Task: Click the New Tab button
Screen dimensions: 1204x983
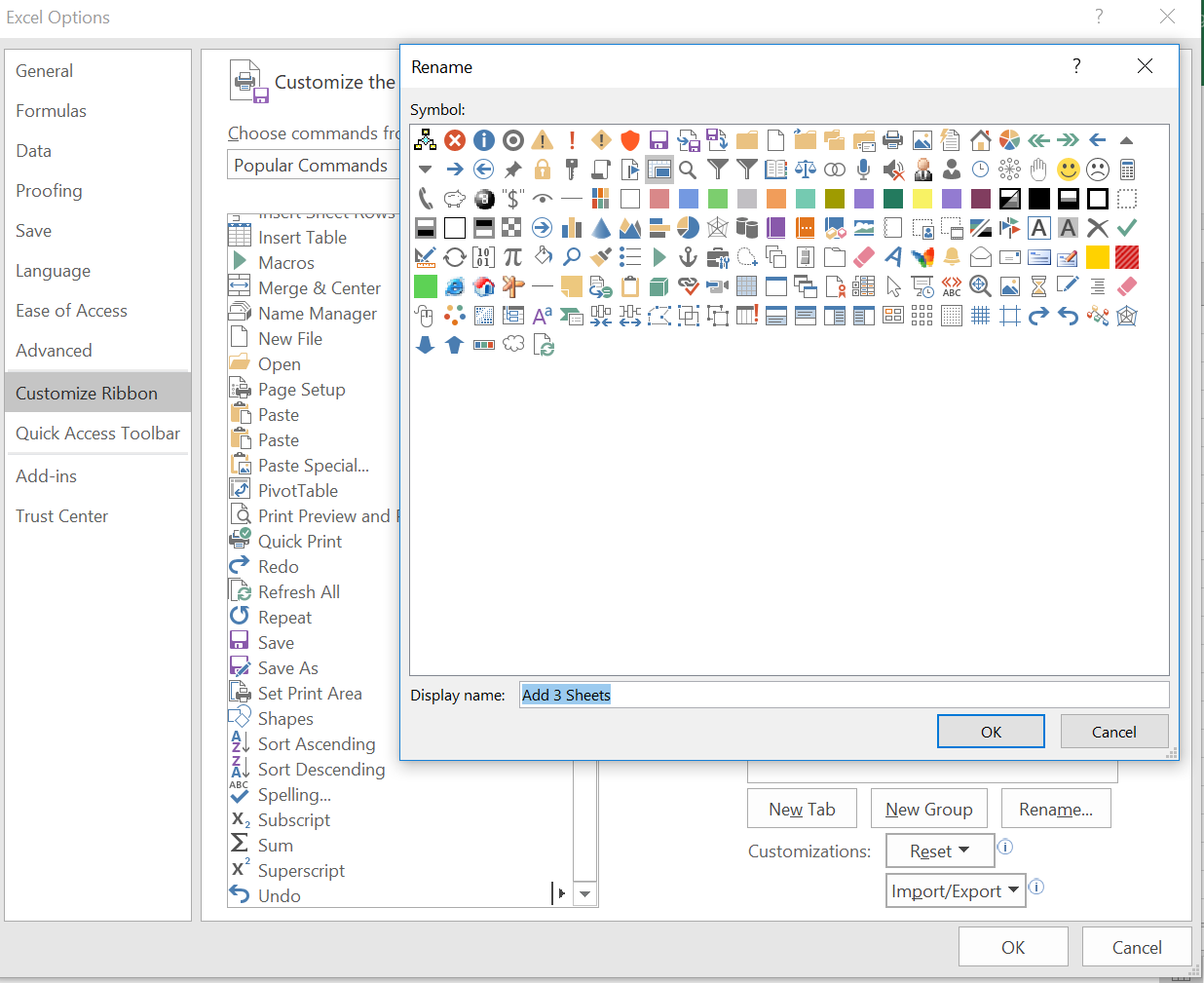Action: point(802,808)
